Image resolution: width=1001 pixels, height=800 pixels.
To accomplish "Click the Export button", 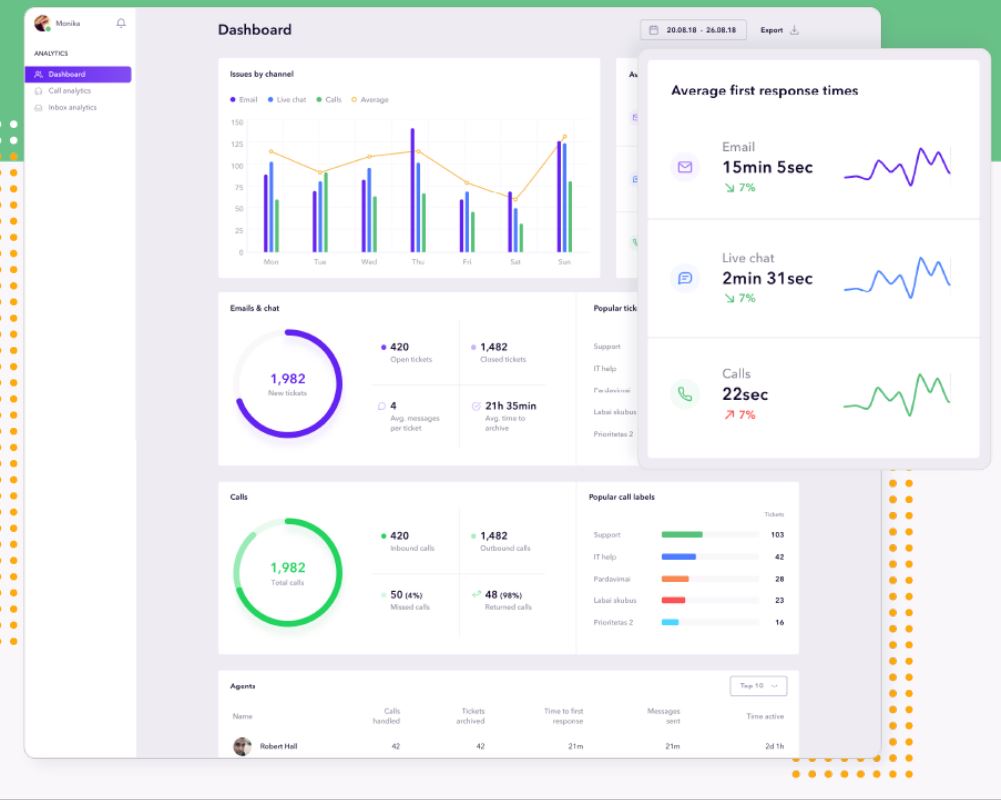I will (x=779, y=30).
